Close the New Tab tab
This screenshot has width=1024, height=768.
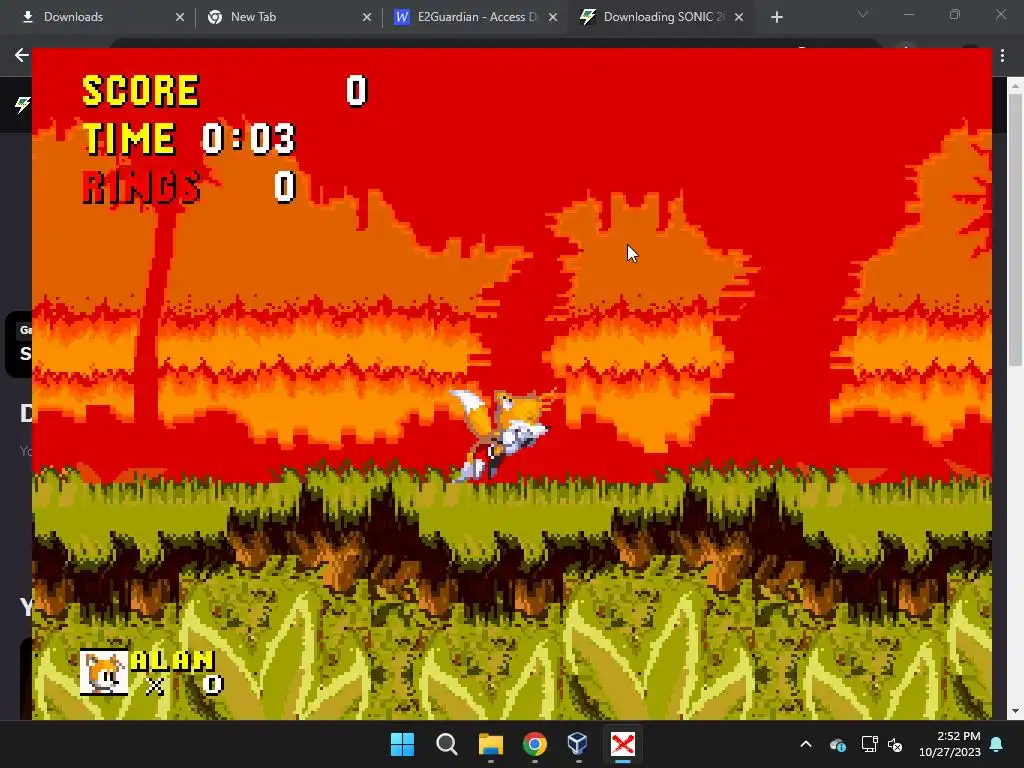(366, 17)
